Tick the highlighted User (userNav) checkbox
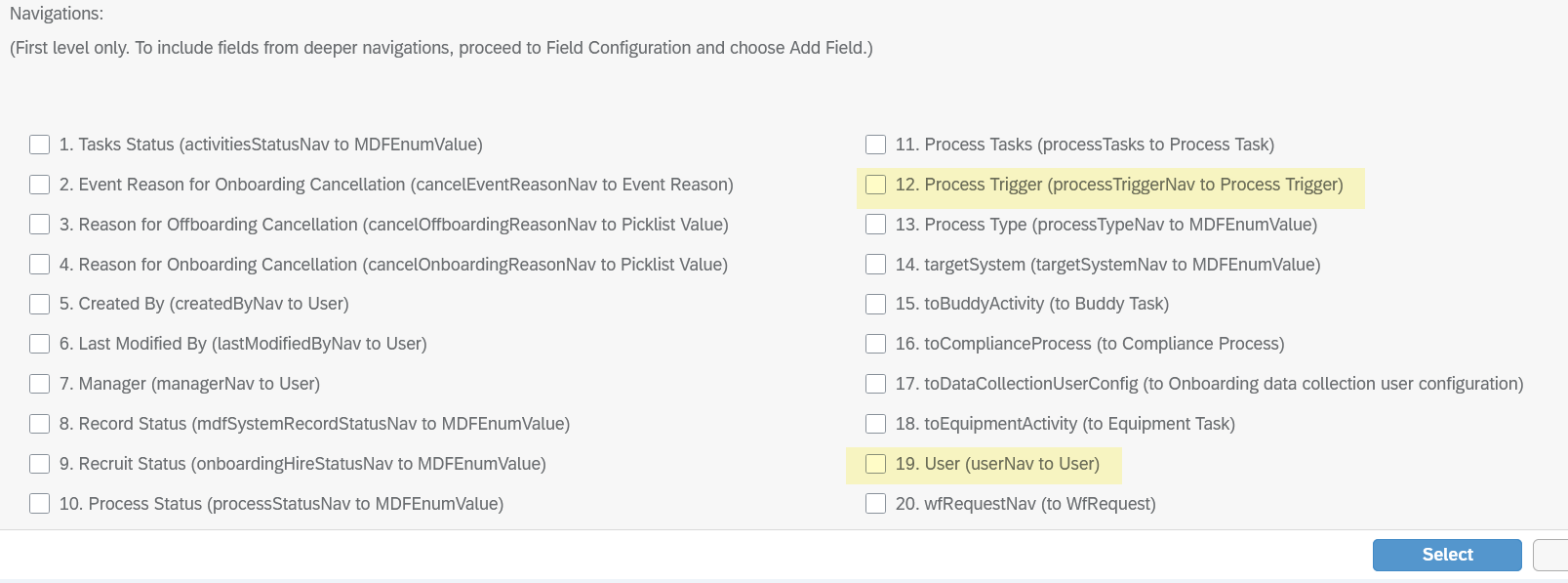1568x583 pixels. [875, 464]
